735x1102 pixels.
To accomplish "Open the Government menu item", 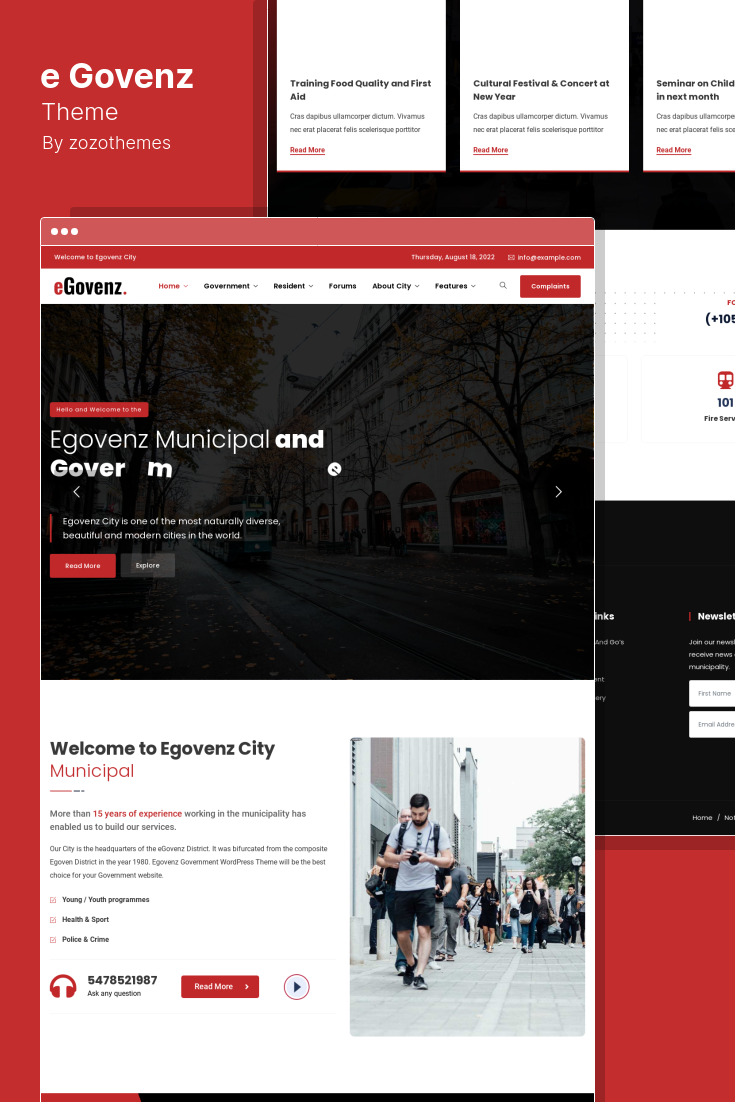I will pyautogui.click(x=226, y=286).
